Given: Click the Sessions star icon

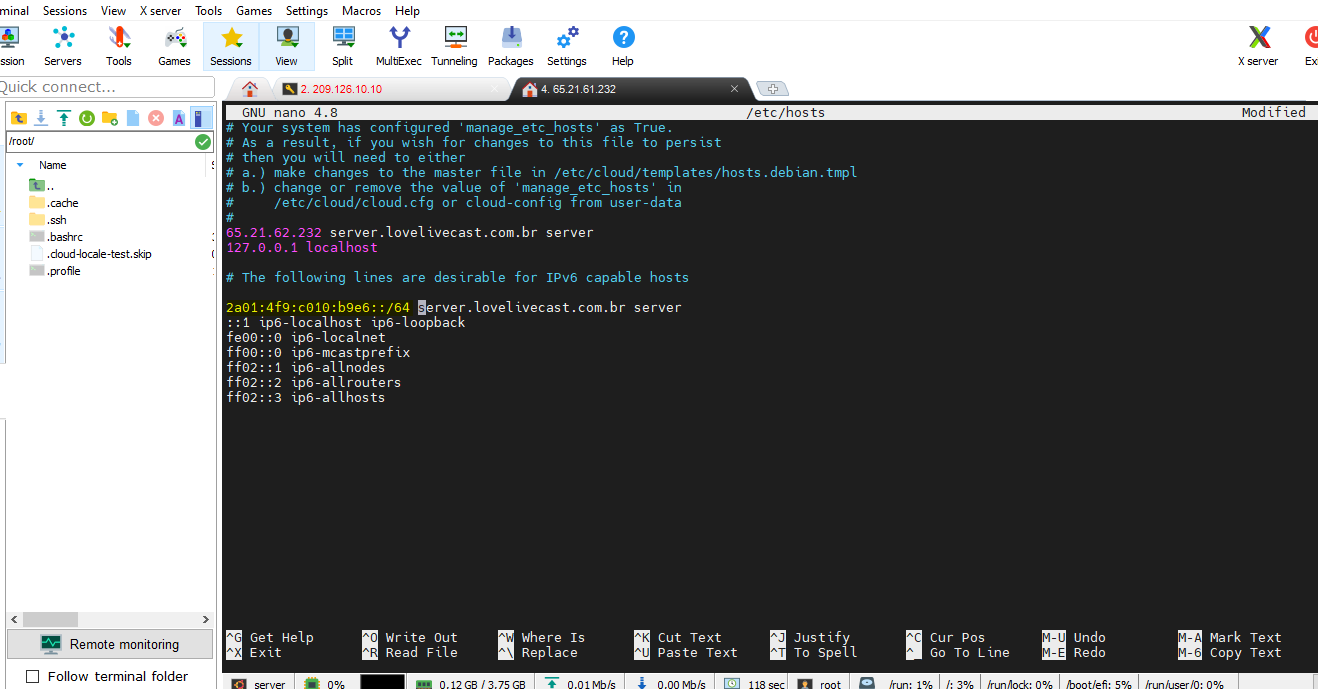Looking at the screenshot, I should click(x=231, y=46).
